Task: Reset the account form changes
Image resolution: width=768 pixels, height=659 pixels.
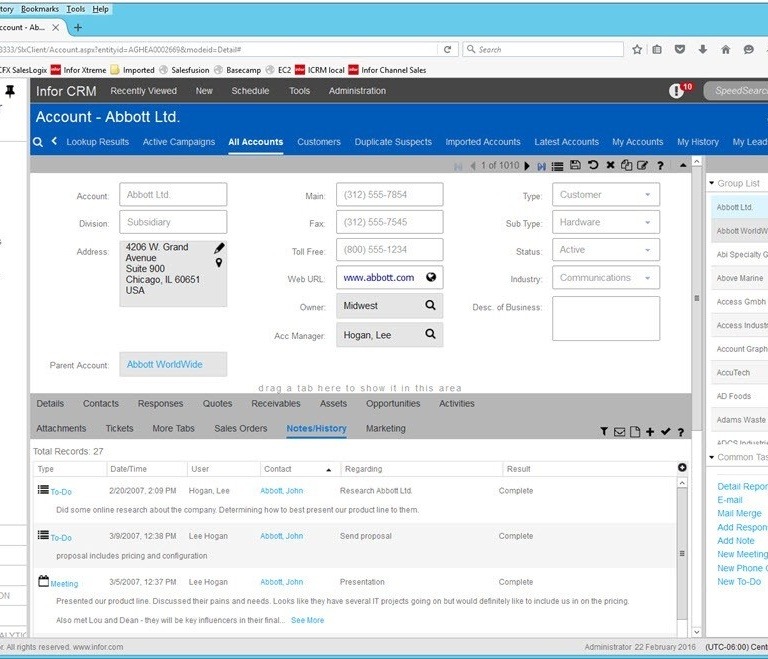Action: (x=593, y=165)
